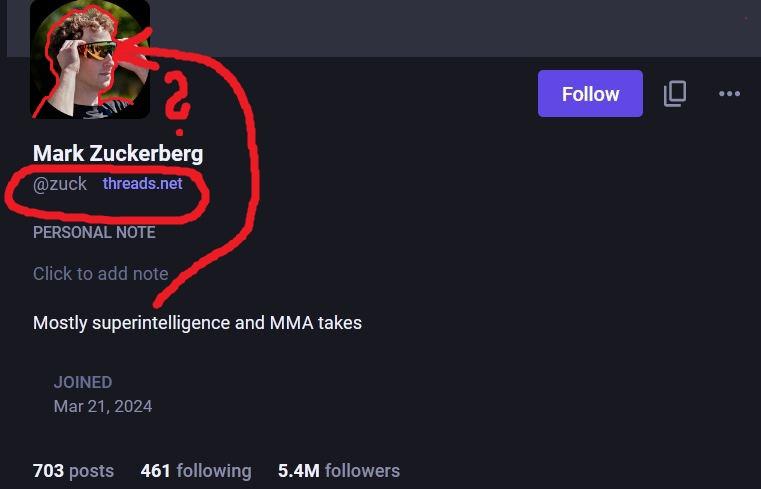The width and height of the screenshot is (761, 489).
Task: Click the copy profile link icon
Action: [x=675, y=94]
